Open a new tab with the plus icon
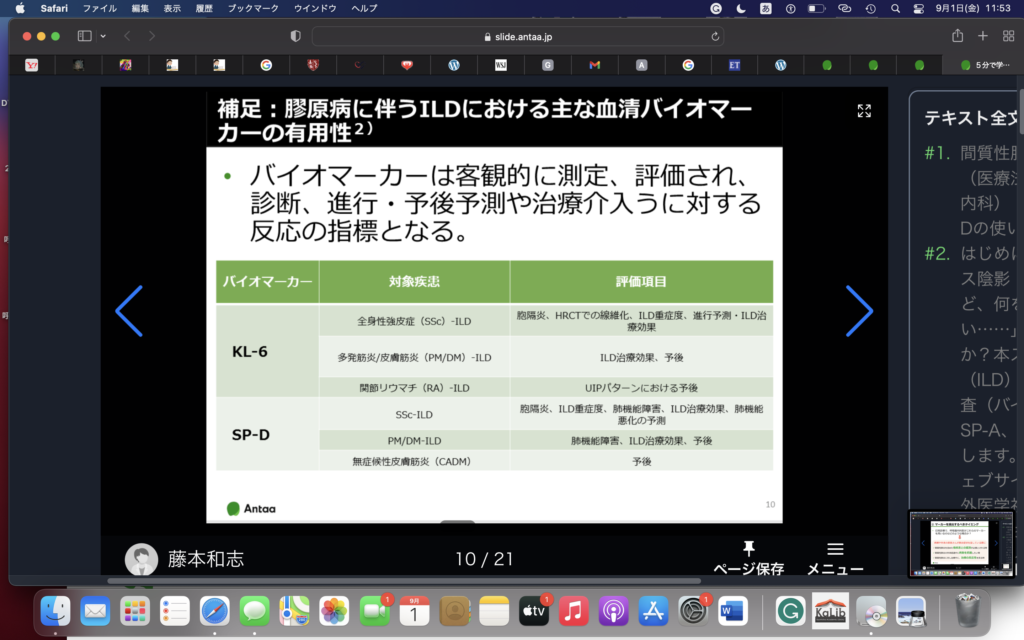The image size is (1024, 640). click(x=983, y=36)
